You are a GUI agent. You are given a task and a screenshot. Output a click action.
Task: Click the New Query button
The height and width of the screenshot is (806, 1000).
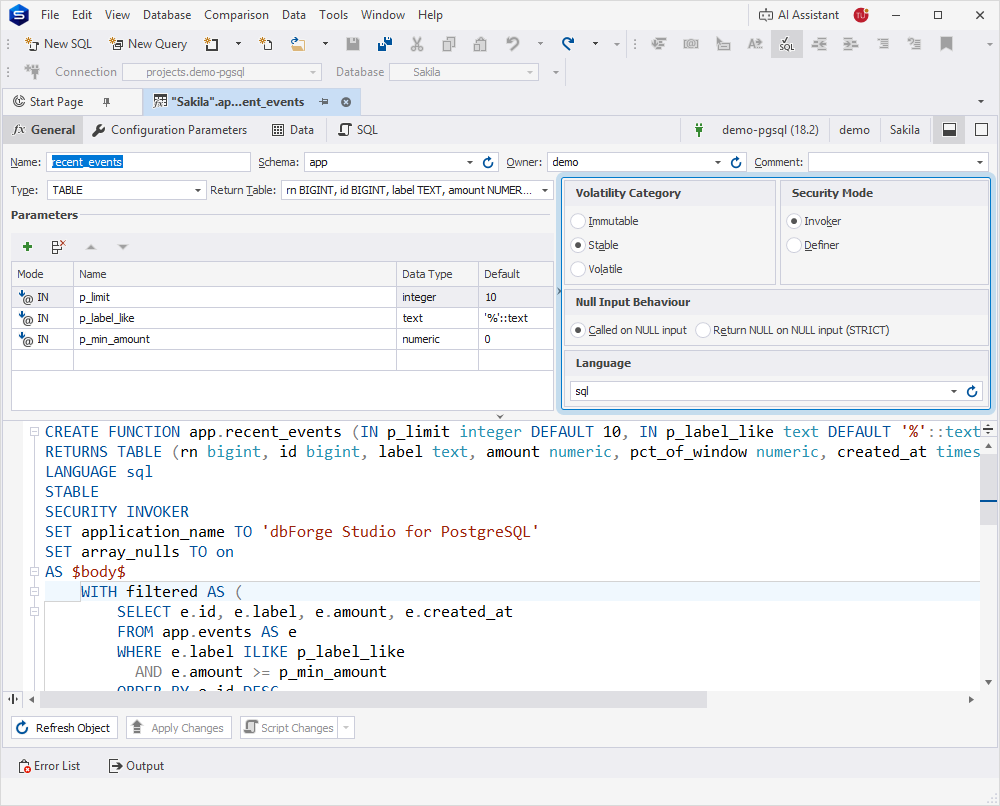click(148, 44)
